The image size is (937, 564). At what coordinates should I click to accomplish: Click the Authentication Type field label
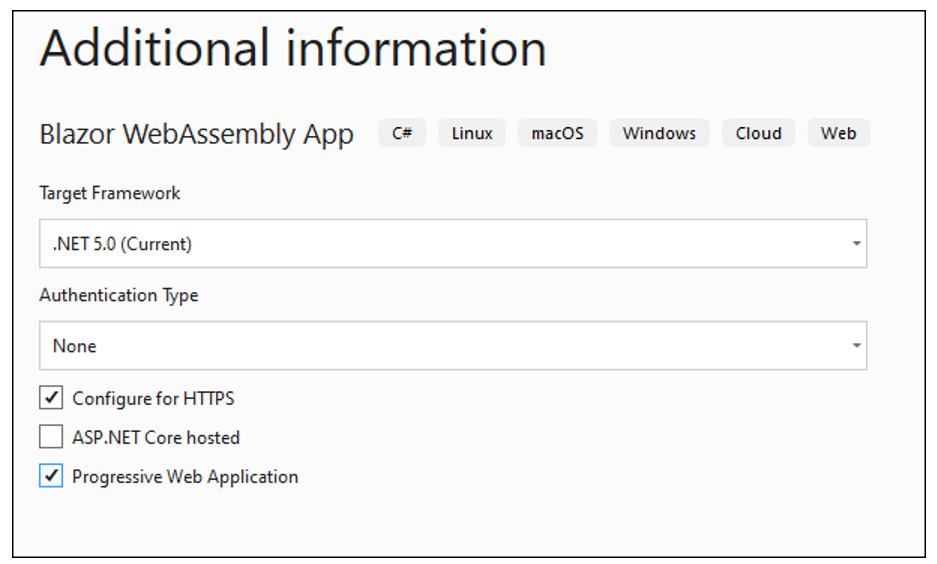tap(119, 295)
